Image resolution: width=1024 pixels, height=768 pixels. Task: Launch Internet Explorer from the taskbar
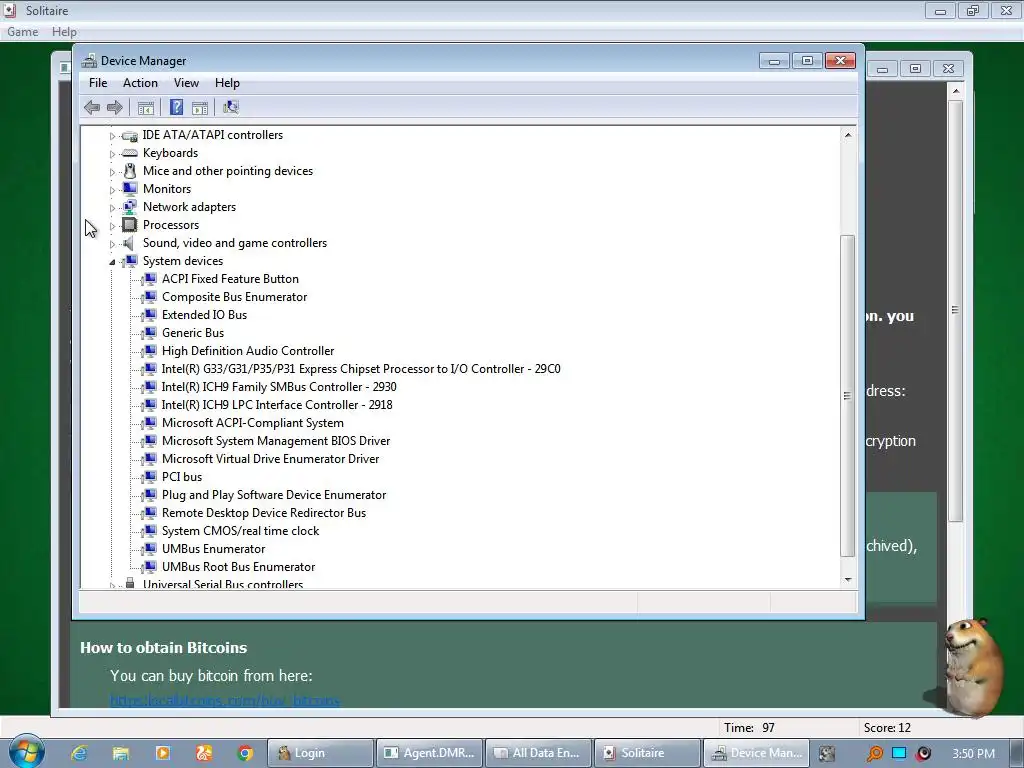(79, 753)
